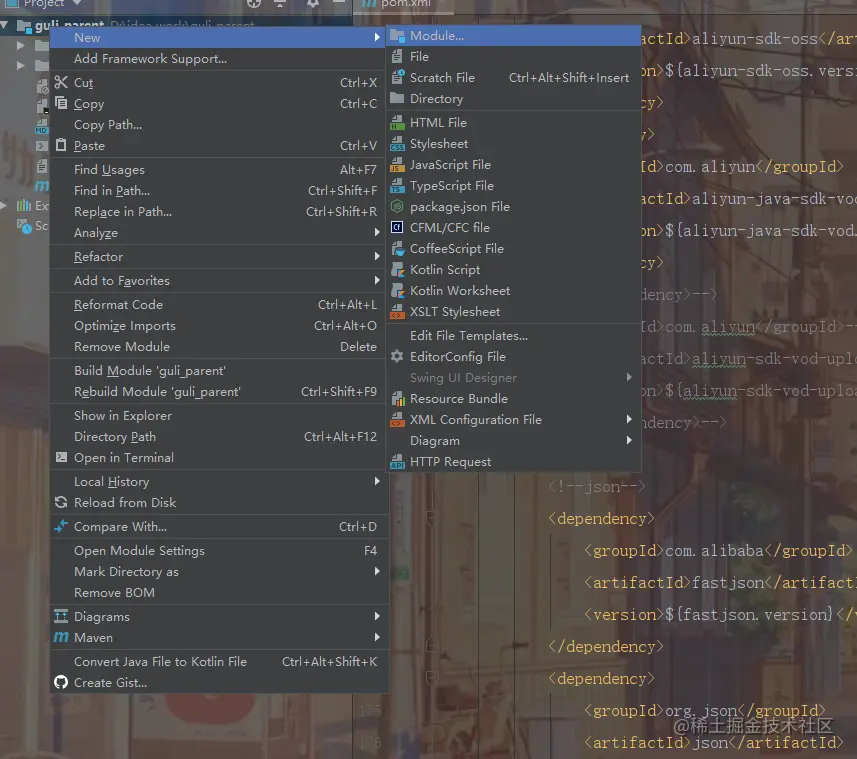Open the Project view dropdown
Screen dimensions: 857x759
pyautogui.click(x=77, y=3)
